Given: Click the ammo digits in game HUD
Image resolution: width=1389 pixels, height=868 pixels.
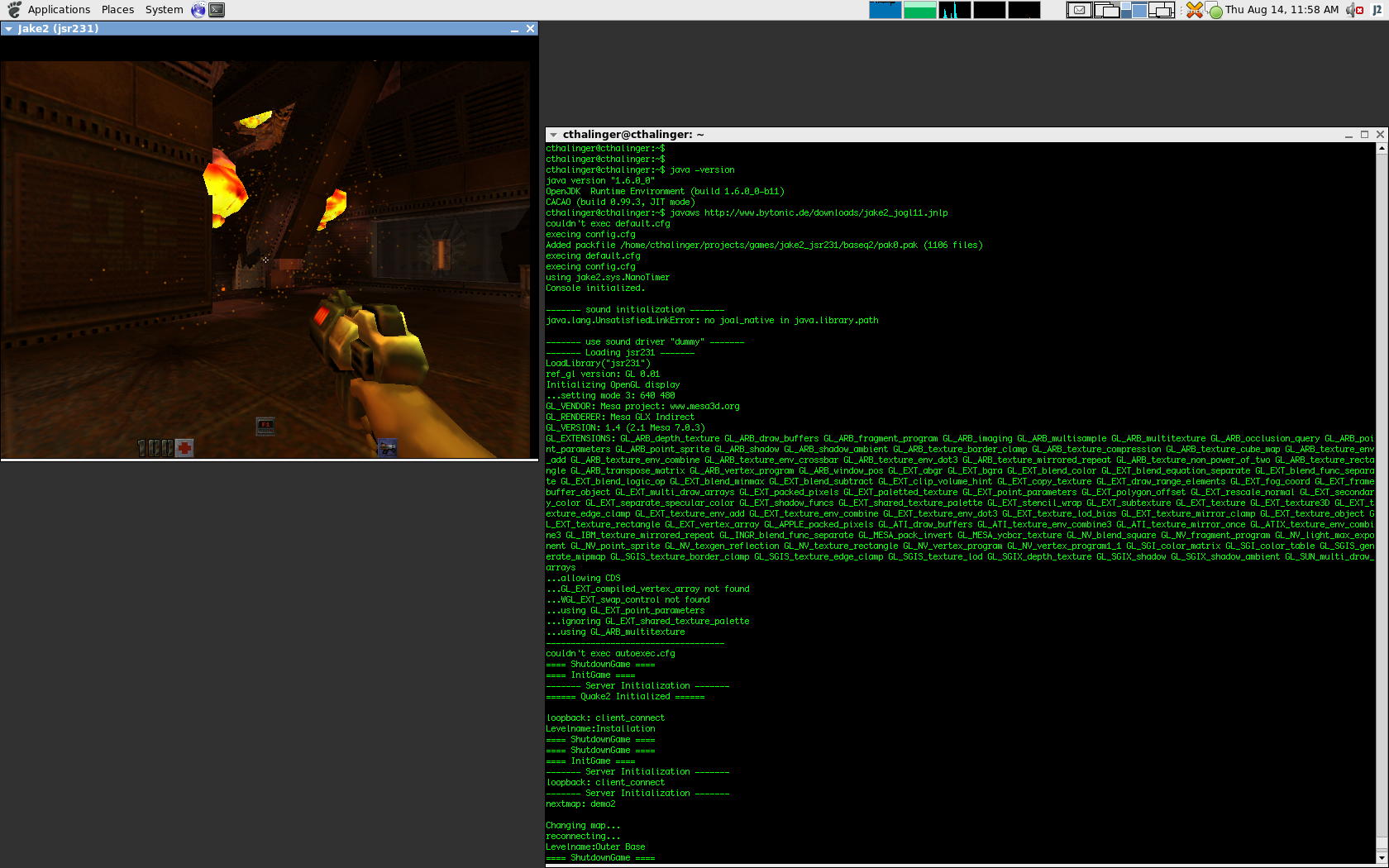Looking at the screenshot, I should pyautogui.click(x=155, y=448).
